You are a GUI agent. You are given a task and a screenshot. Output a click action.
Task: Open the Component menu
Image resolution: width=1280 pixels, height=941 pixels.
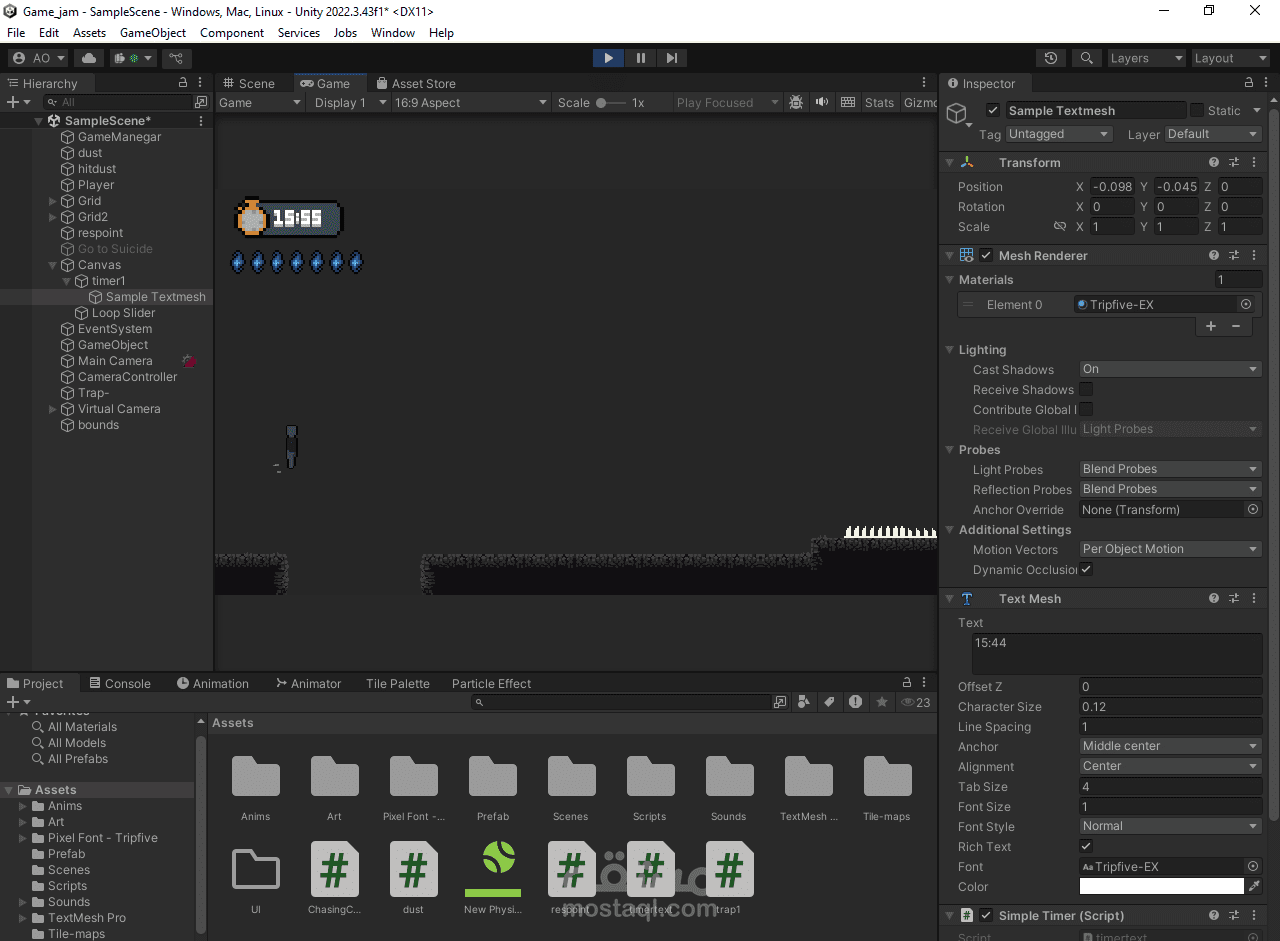point(232,33)
